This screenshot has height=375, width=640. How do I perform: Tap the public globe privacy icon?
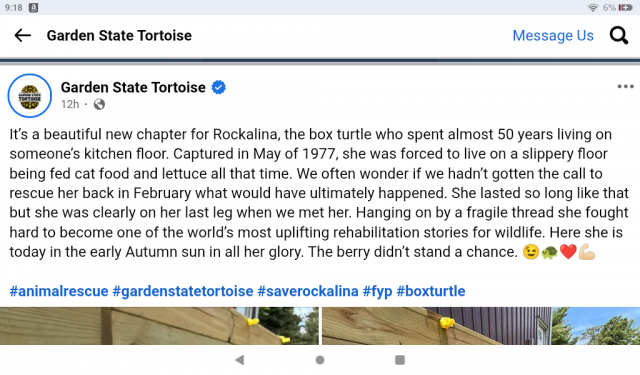[99, 104]
